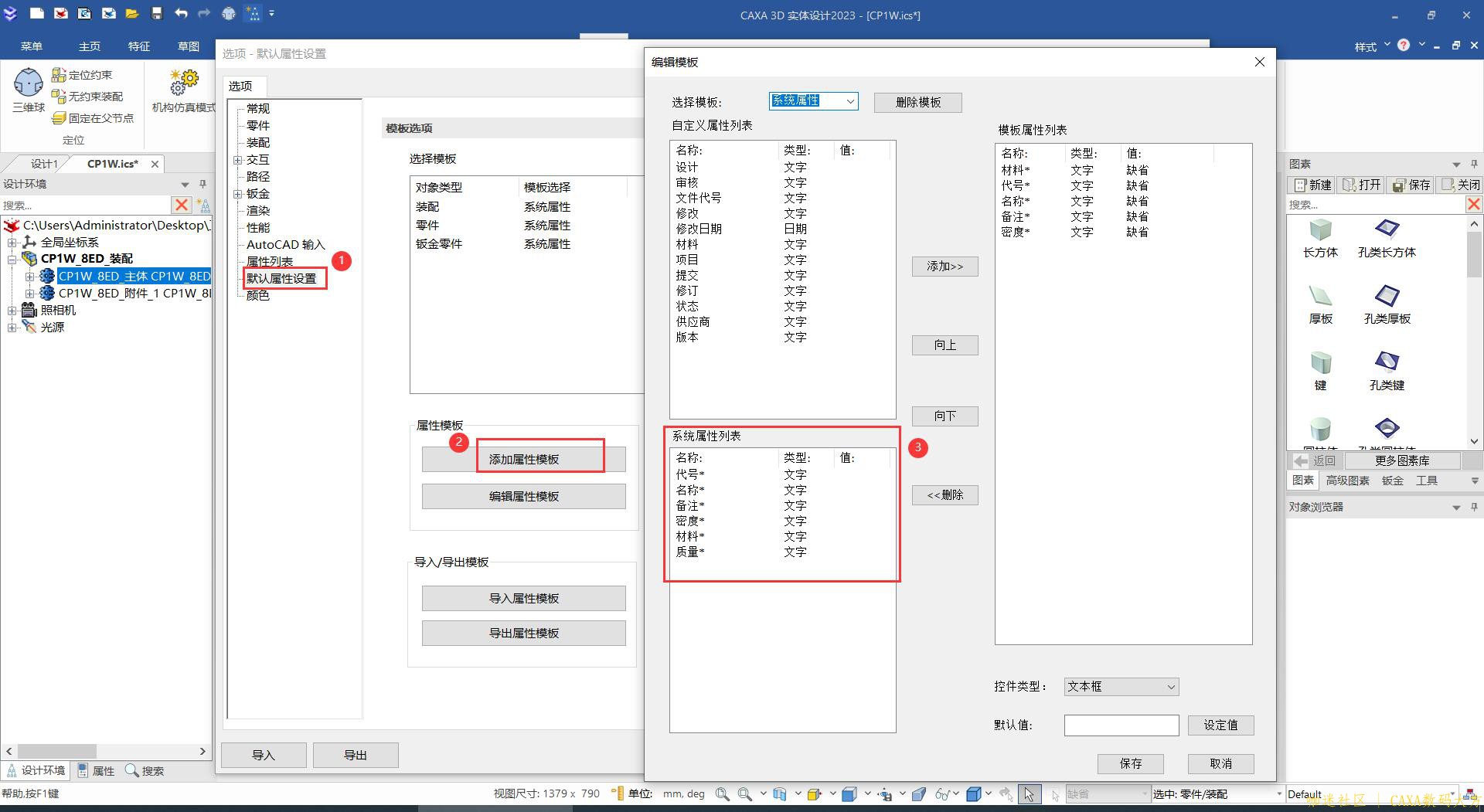Click the 机构仿真模式 mechanism simulation icon
The image size is (1484, 812).
[184, 83]
